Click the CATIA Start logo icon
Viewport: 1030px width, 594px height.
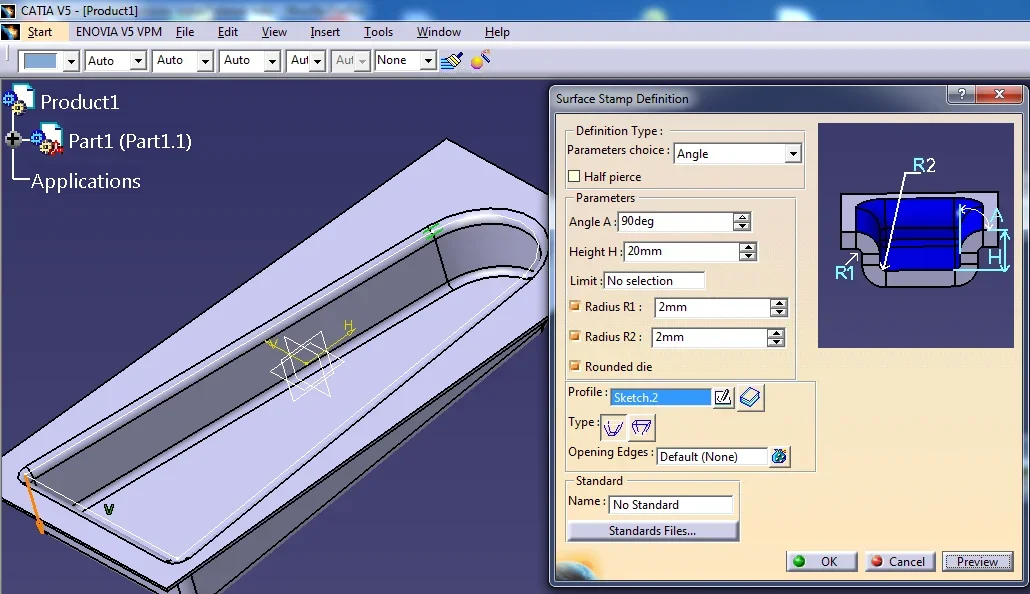pyautogui.click(x=11, y=32)
